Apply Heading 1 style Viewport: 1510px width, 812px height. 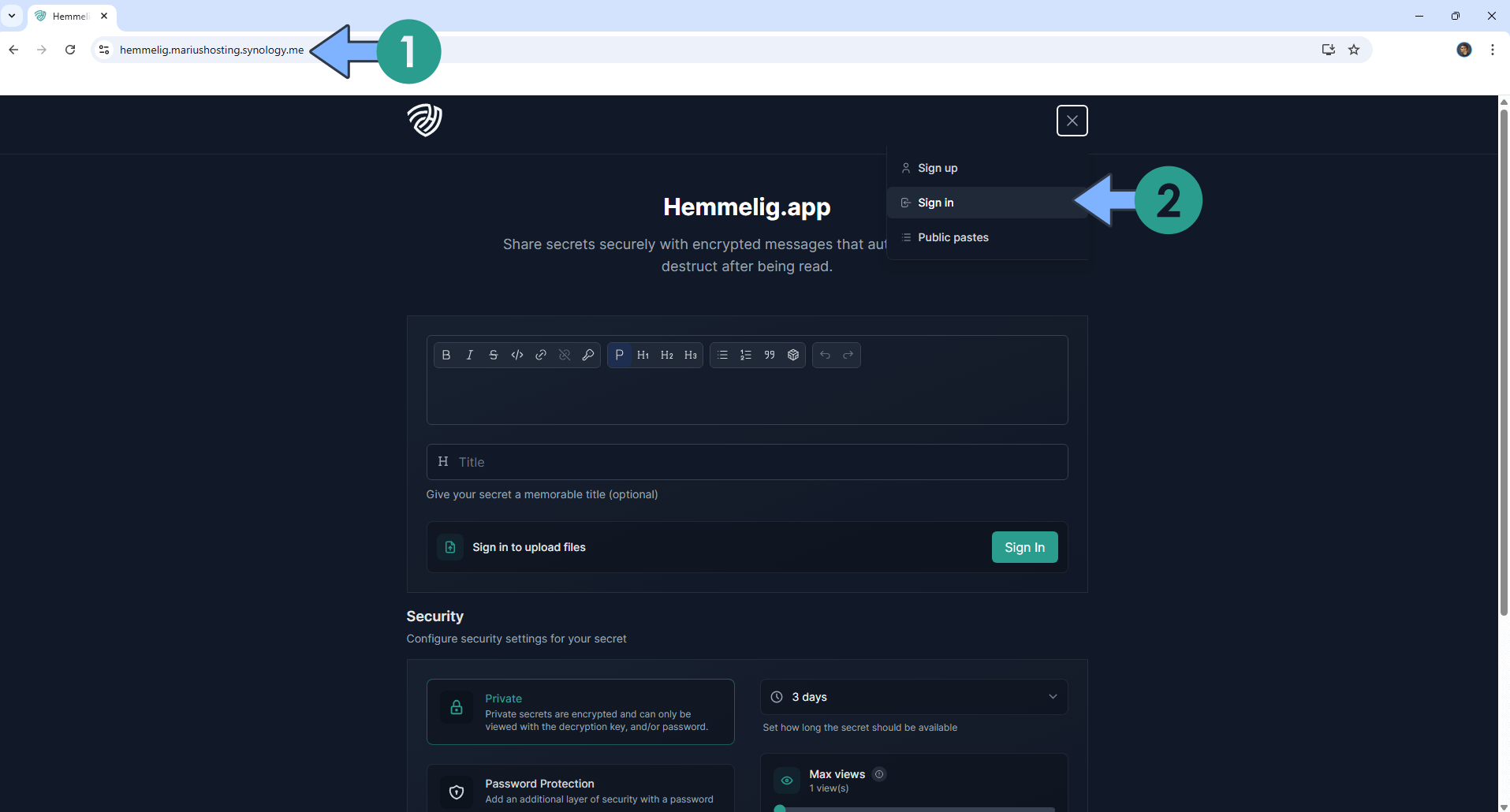coord(643,355)
